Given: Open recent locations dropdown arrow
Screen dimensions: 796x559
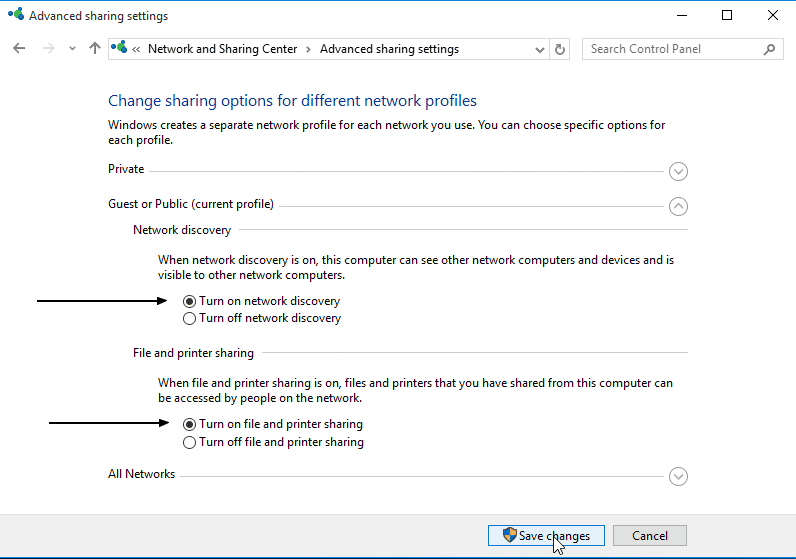Looking at the screenshot, I should pyautogui.click(x=72, y=49).
